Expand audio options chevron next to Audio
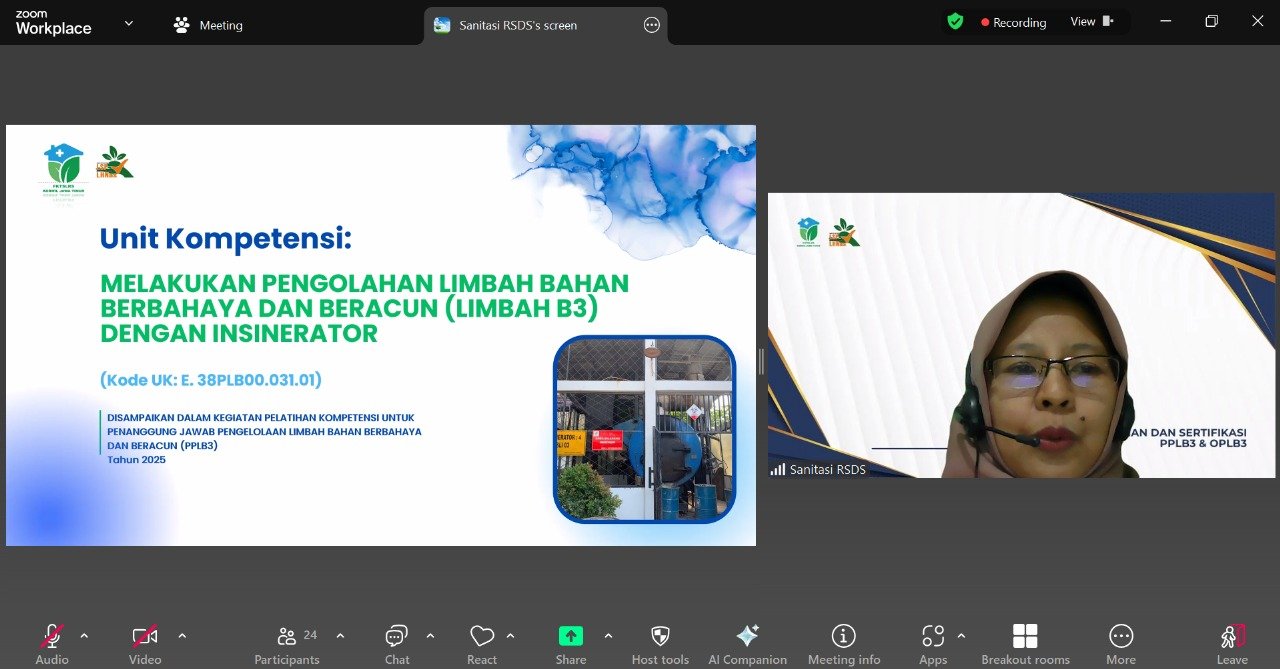Image resolution: width=1280 pixels, height=669 pixels. pyautogui.click(x=84, y=636)
